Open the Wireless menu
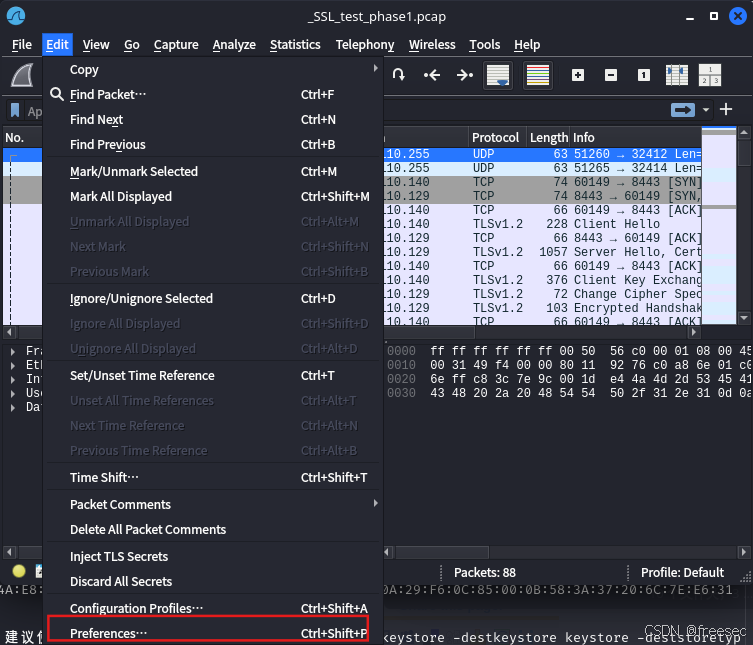This screenshot has height=645, width=753. (432, 45)
